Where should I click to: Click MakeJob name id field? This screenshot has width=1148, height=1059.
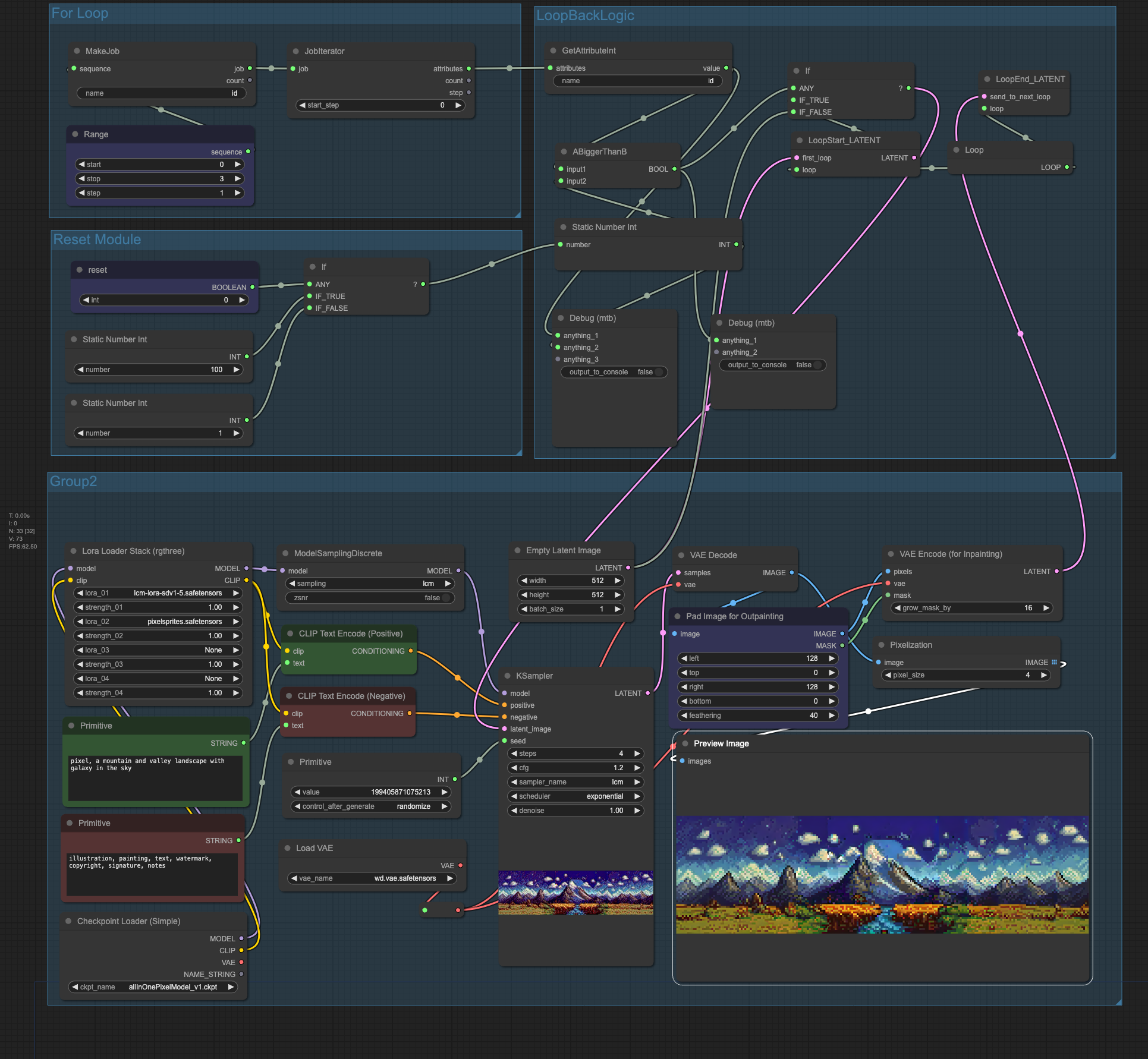[161, 93]
